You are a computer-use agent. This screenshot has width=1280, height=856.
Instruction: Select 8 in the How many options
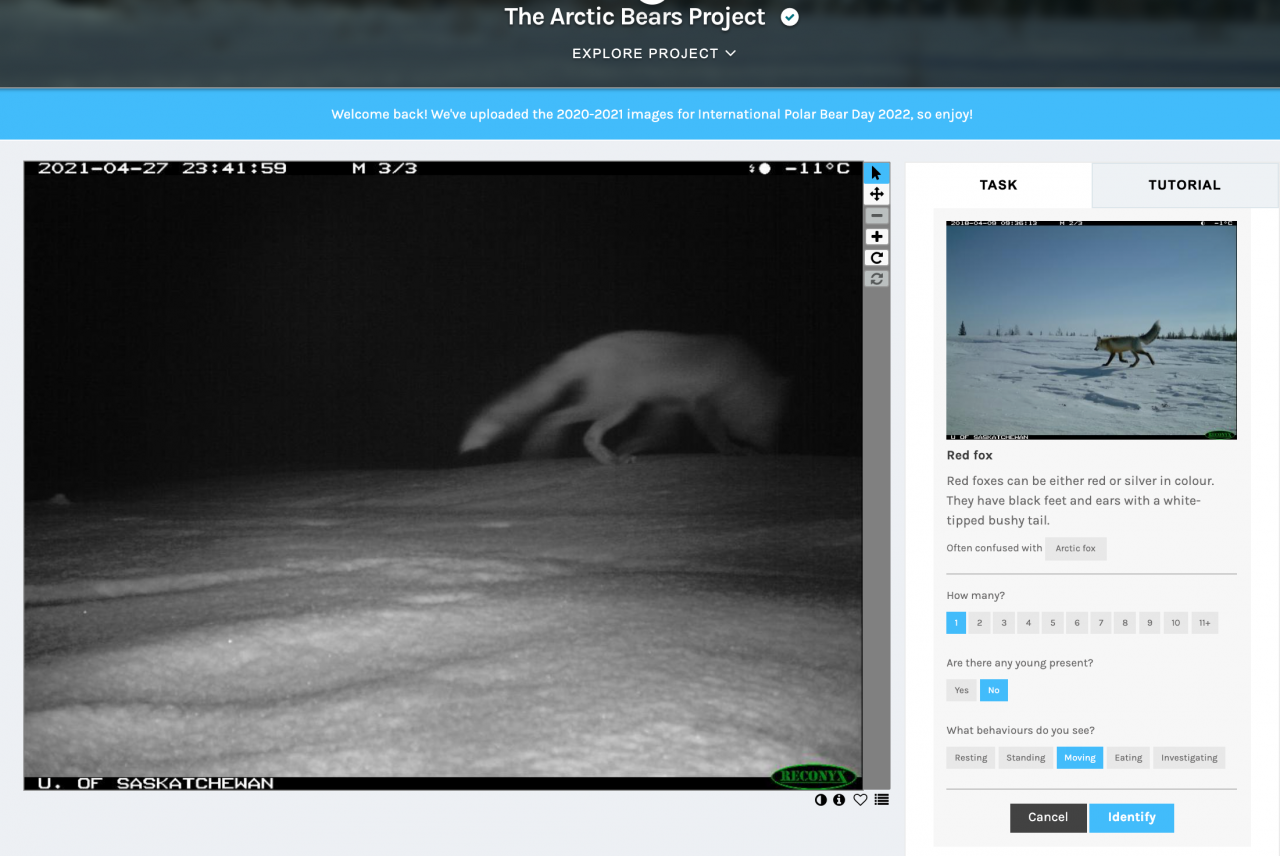pos(1125,623)
